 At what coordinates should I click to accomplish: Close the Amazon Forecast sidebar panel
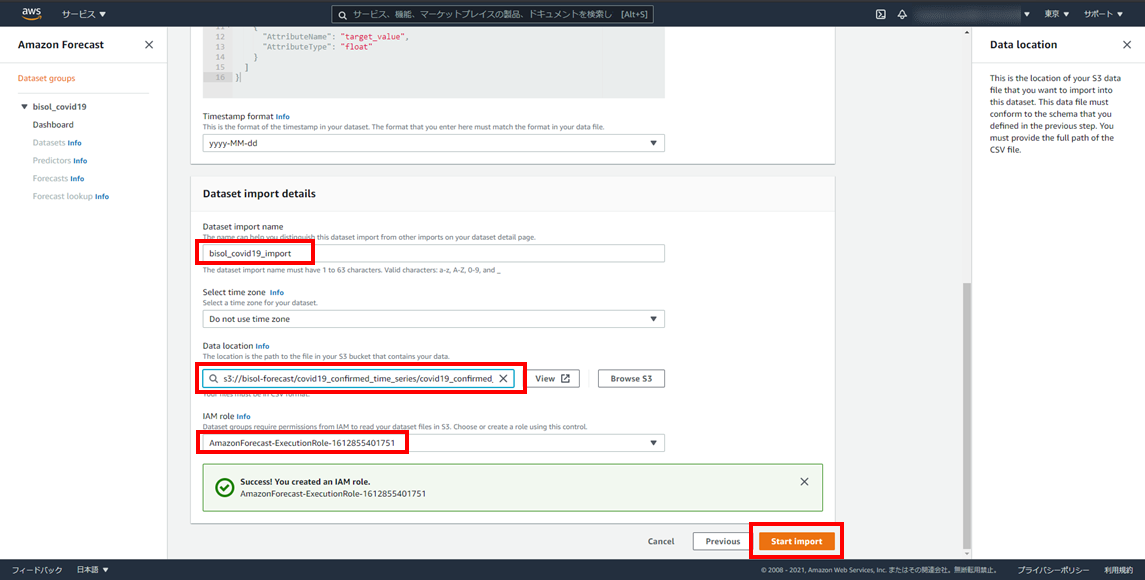[149, 45]
